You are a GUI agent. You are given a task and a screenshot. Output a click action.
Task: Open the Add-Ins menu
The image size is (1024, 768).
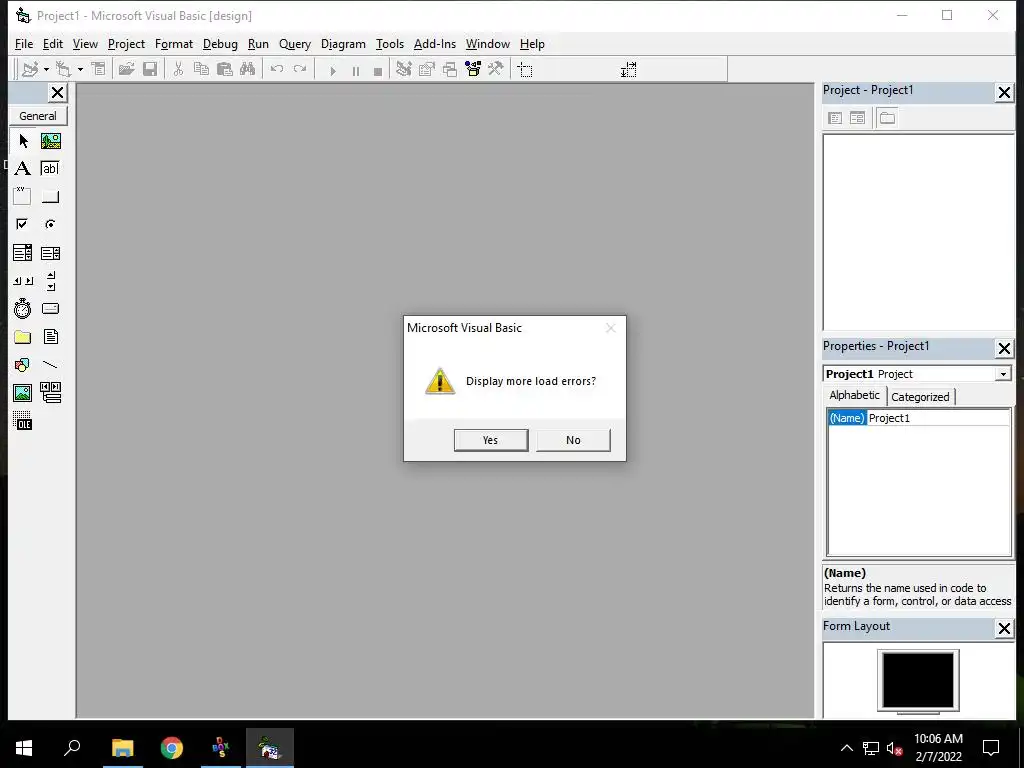(434, 44)
